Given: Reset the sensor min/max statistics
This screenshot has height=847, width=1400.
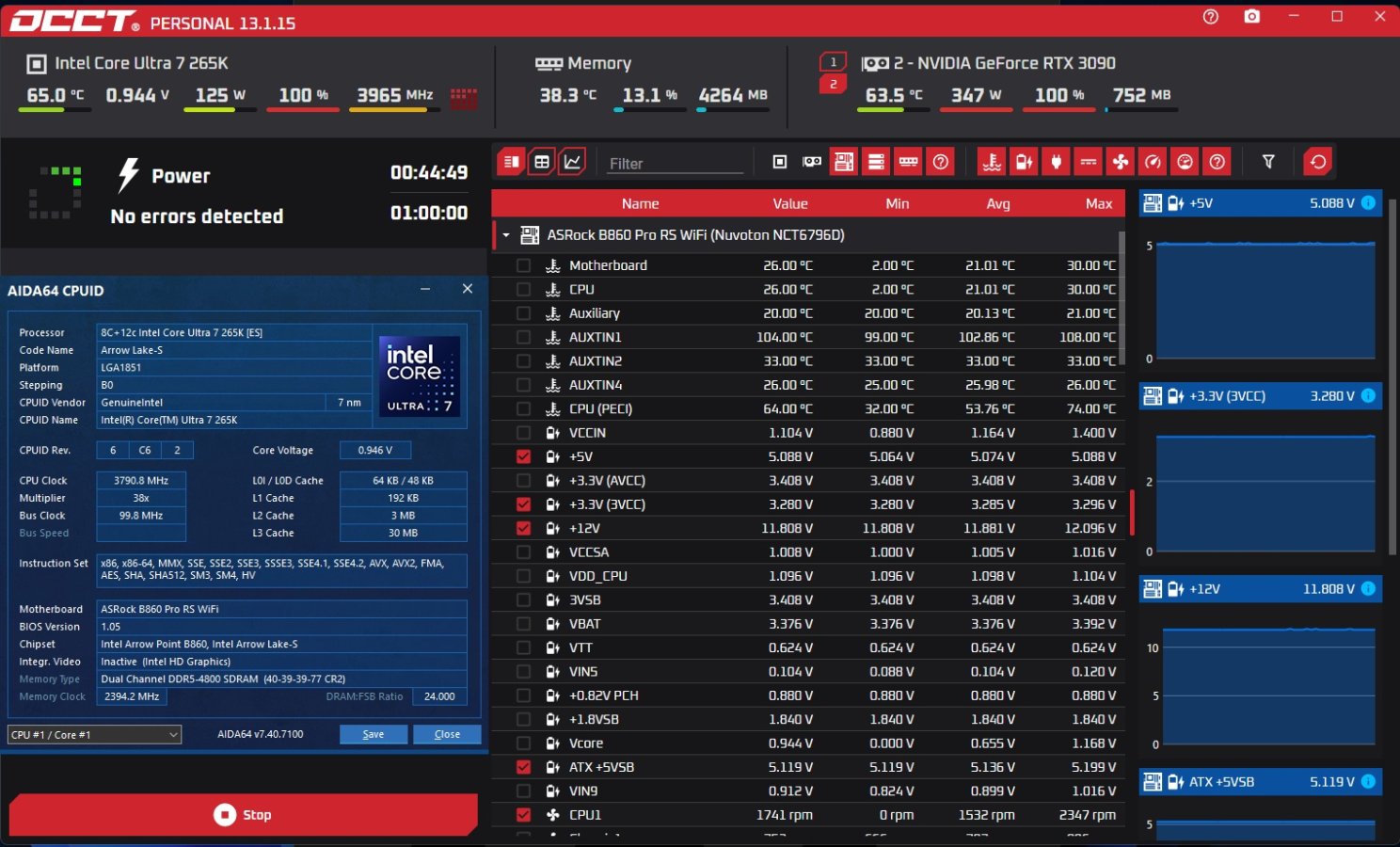Looking at the screenshot, I should [1318, 162].
